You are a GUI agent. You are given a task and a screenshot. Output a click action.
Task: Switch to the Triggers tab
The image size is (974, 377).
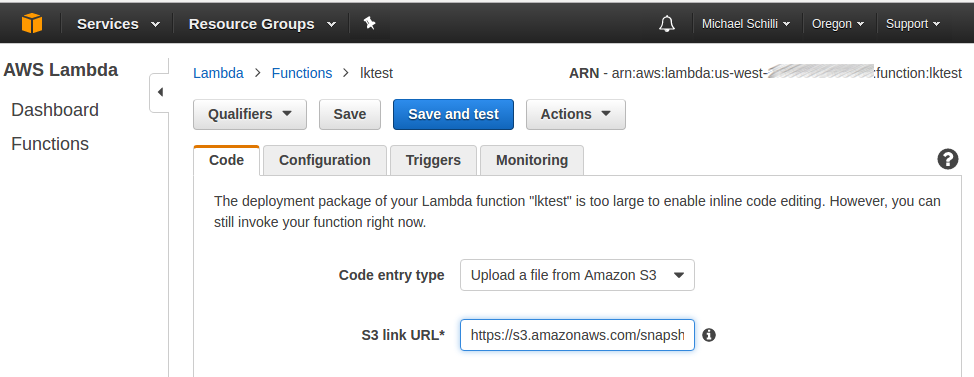tap(433, 160)
